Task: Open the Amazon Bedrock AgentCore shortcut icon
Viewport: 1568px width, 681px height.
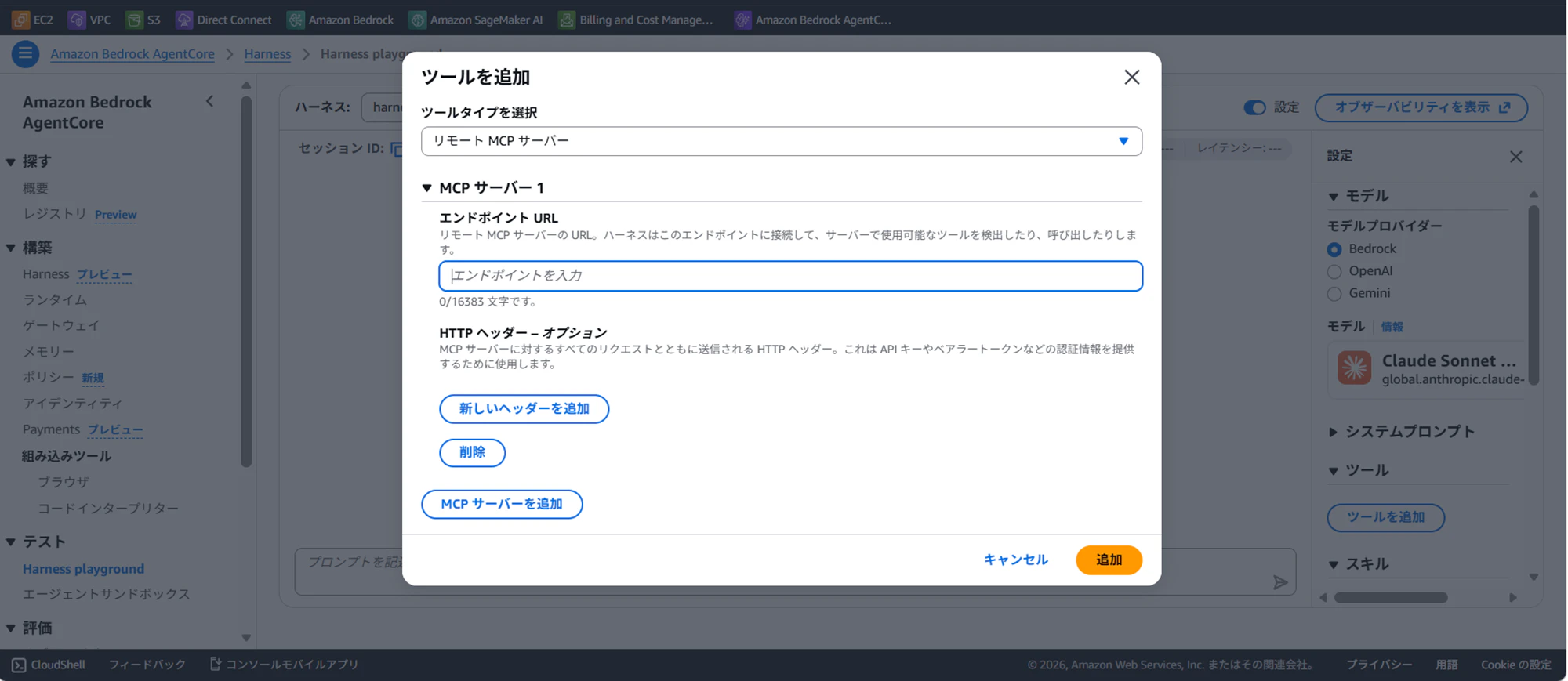Action: pyautogui.click(x=742, y=20)
